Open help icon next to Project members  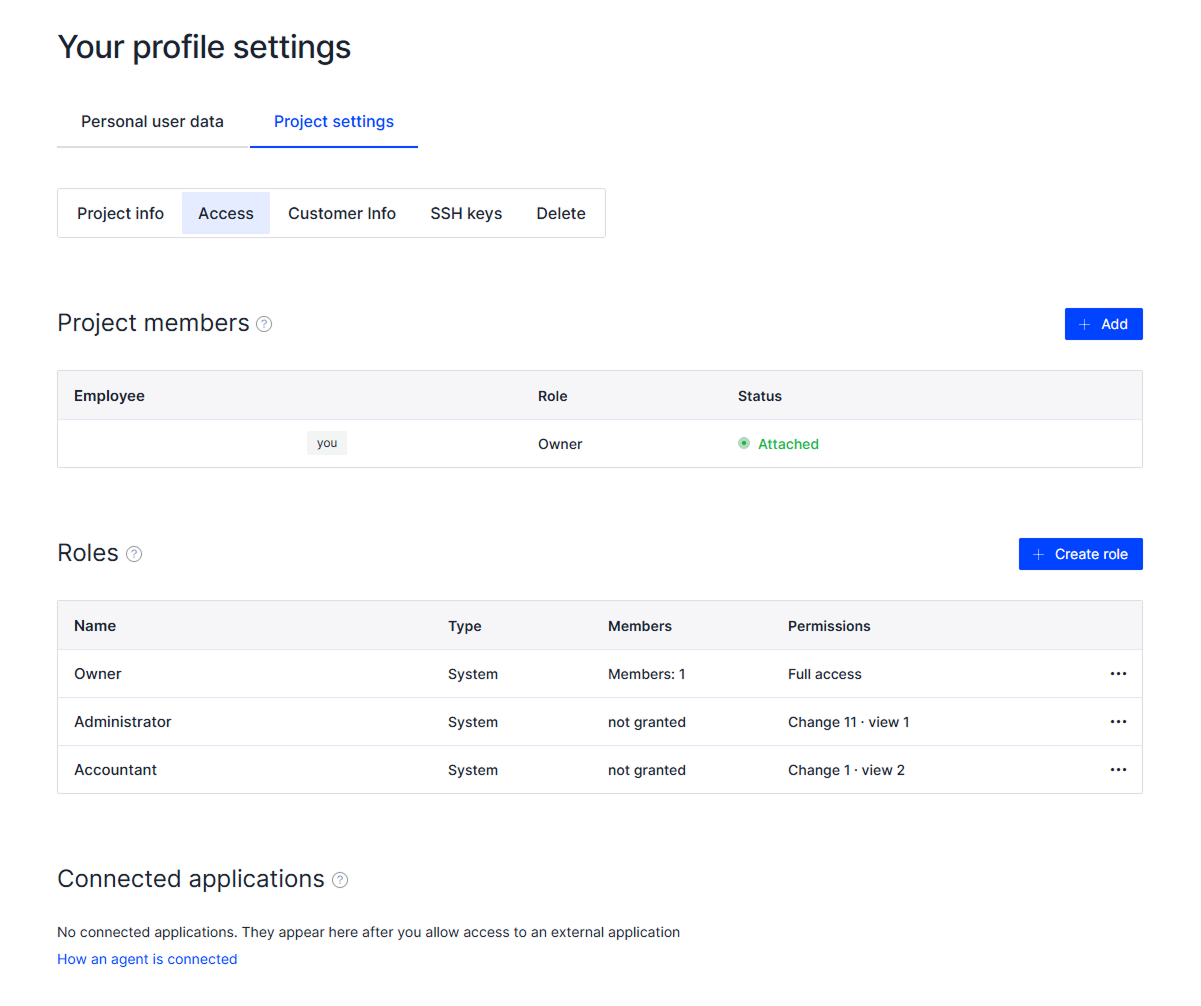click(264, 324)
